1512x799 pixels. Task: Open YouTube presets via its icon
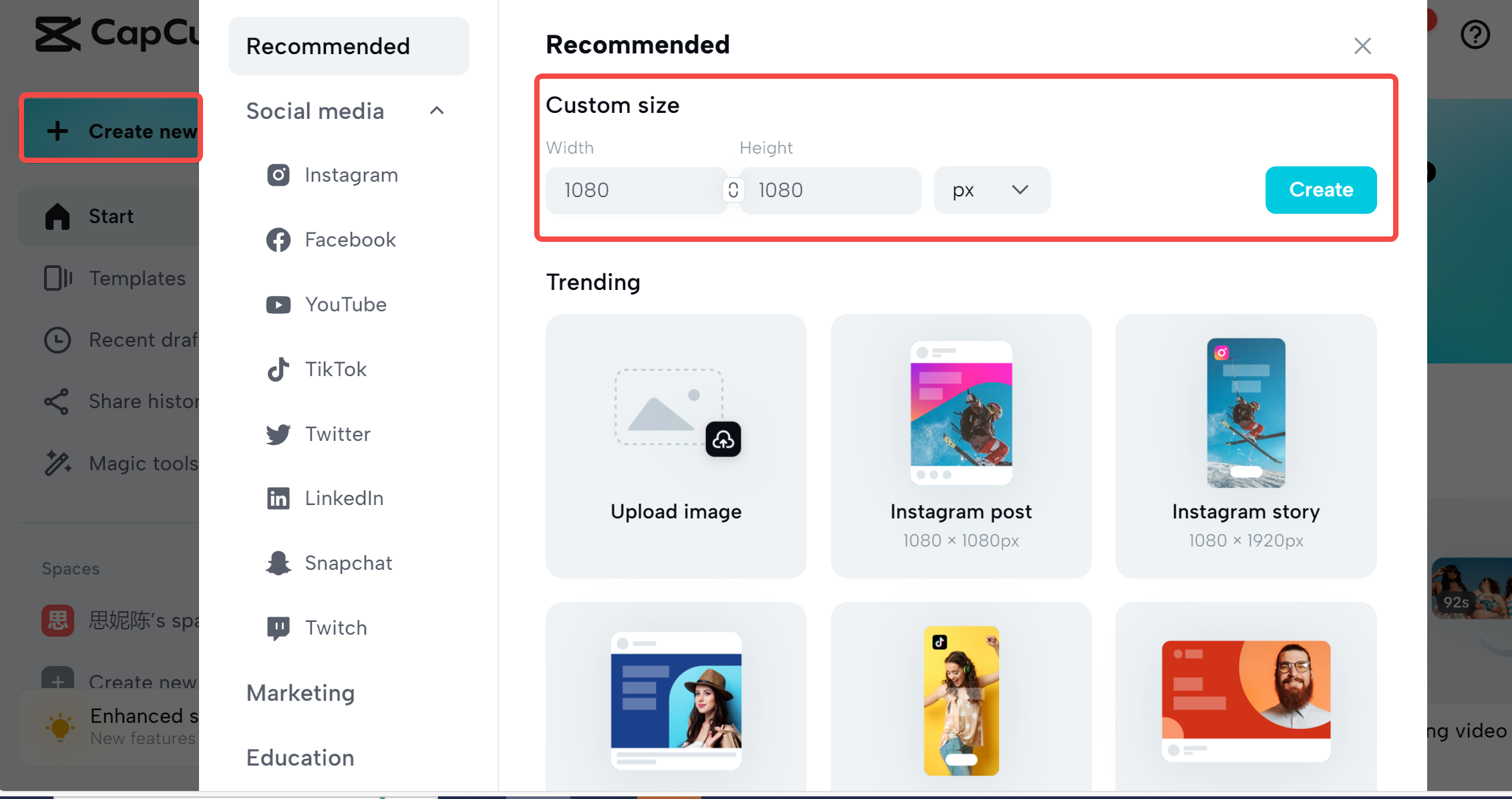(x=278, y=305)
